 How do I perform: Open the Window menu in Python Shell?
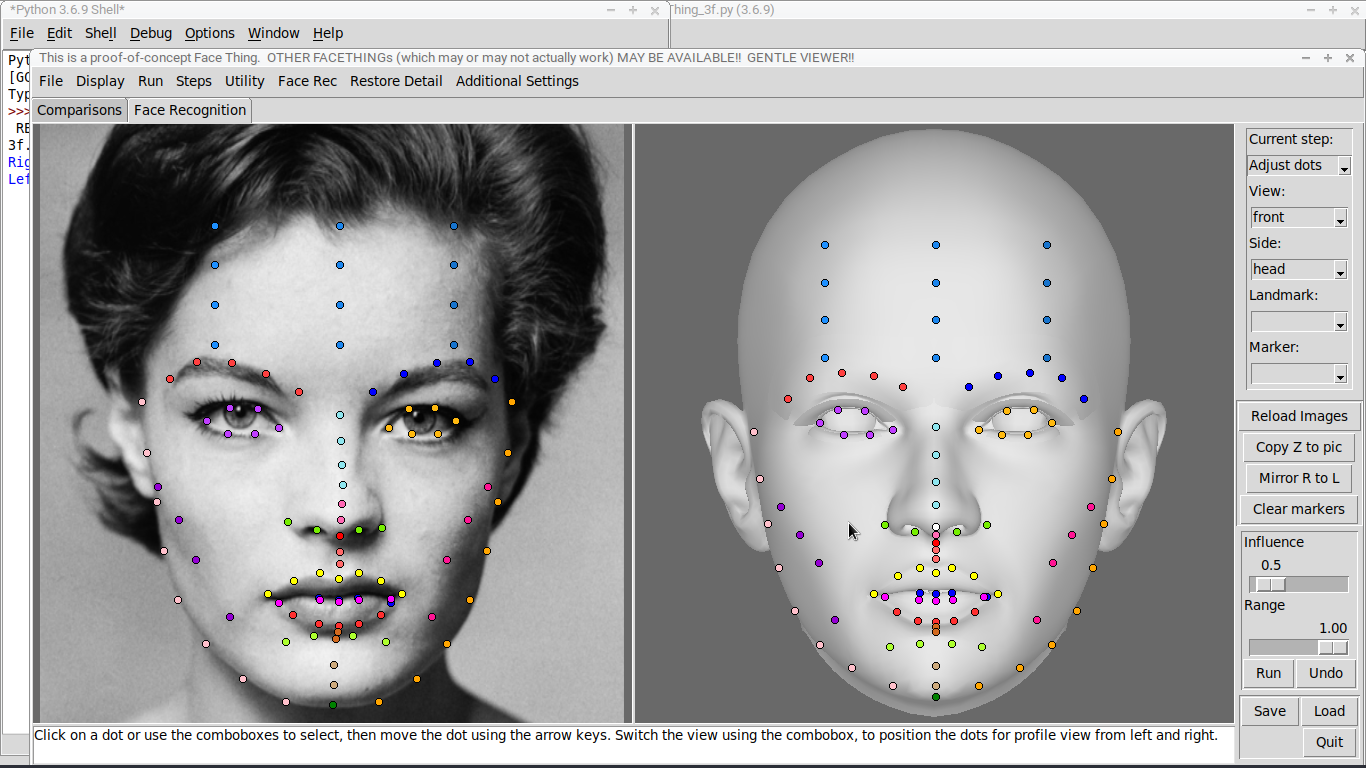[274, 33]
